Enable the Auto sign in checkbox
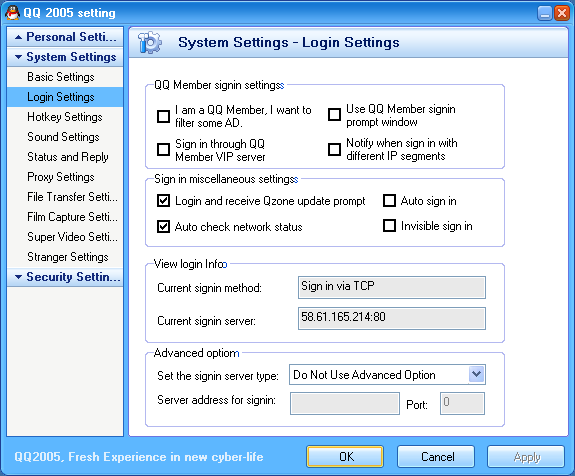Image resolution: width=575 pixels, height=476 pixels. tap(389, 201)
